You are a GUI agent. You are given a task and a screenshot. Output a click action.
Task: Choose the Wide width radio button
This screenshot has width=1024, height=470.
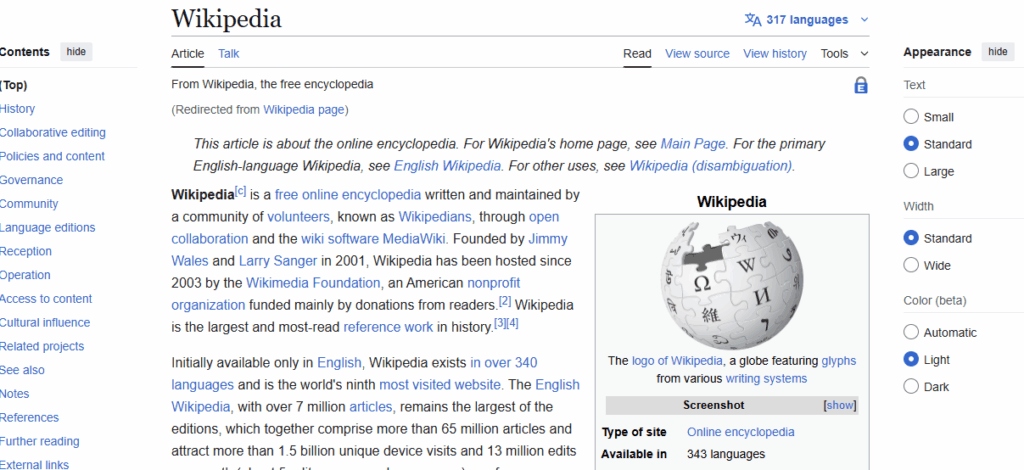click(911, 265)
